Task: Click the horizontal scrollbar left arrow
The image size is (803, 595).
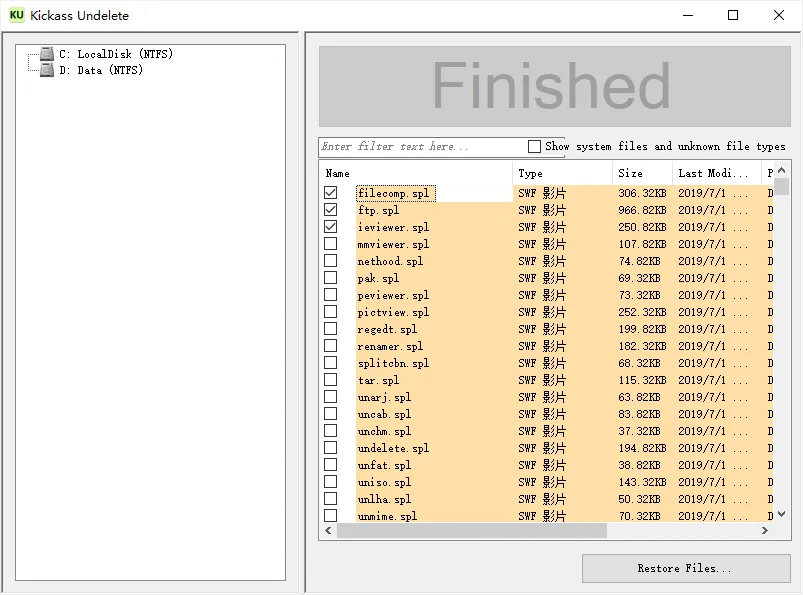Action: [328, 530]
